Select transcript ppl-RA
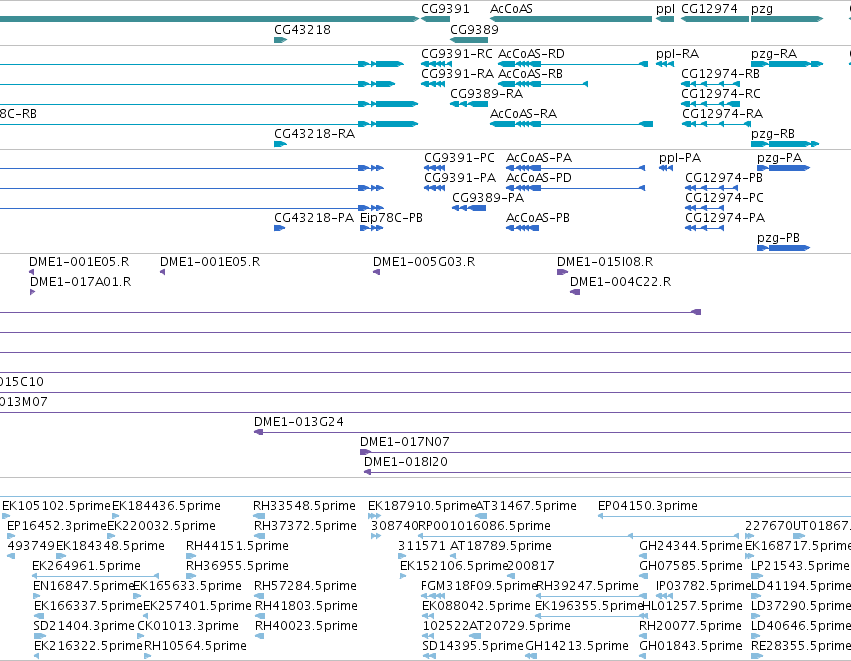851x661 pixels. (665, 64)
